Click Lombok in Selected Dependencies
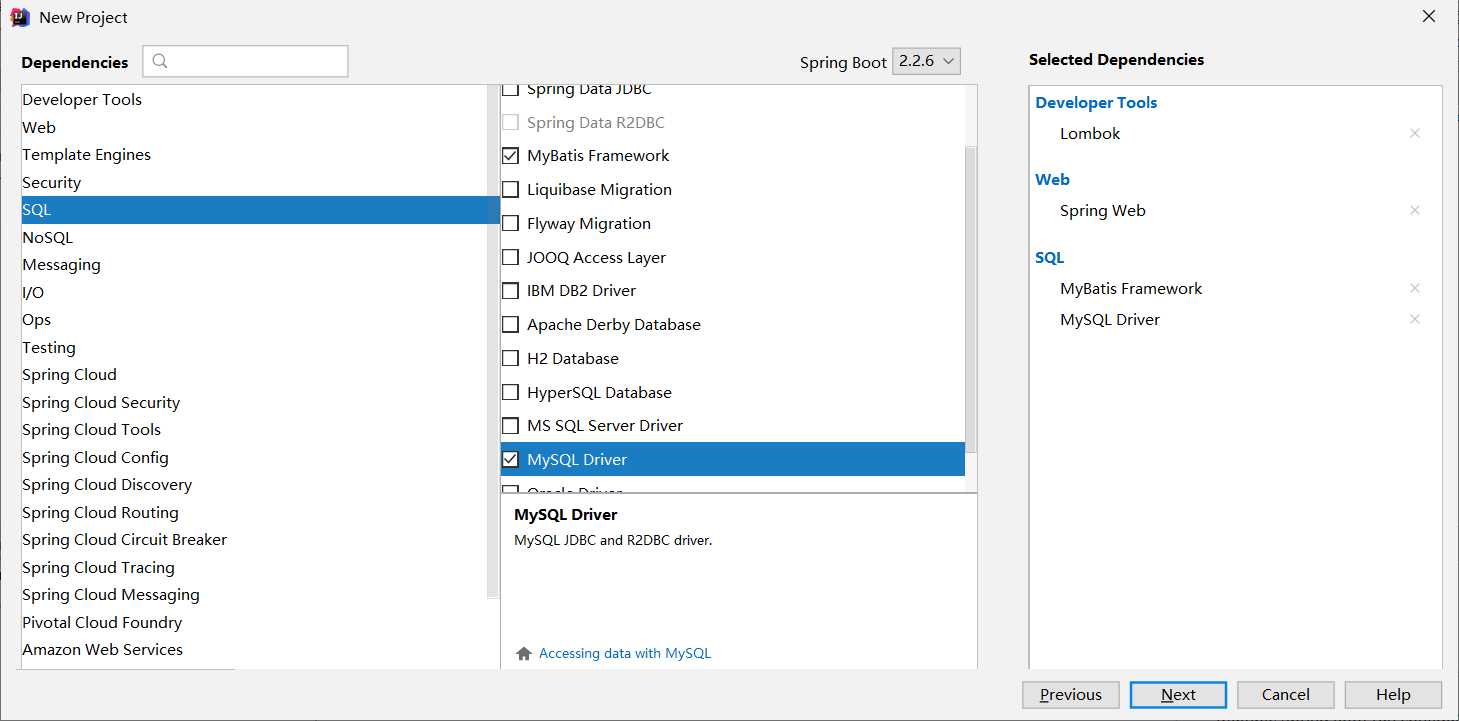 [x=1090, y=133]
